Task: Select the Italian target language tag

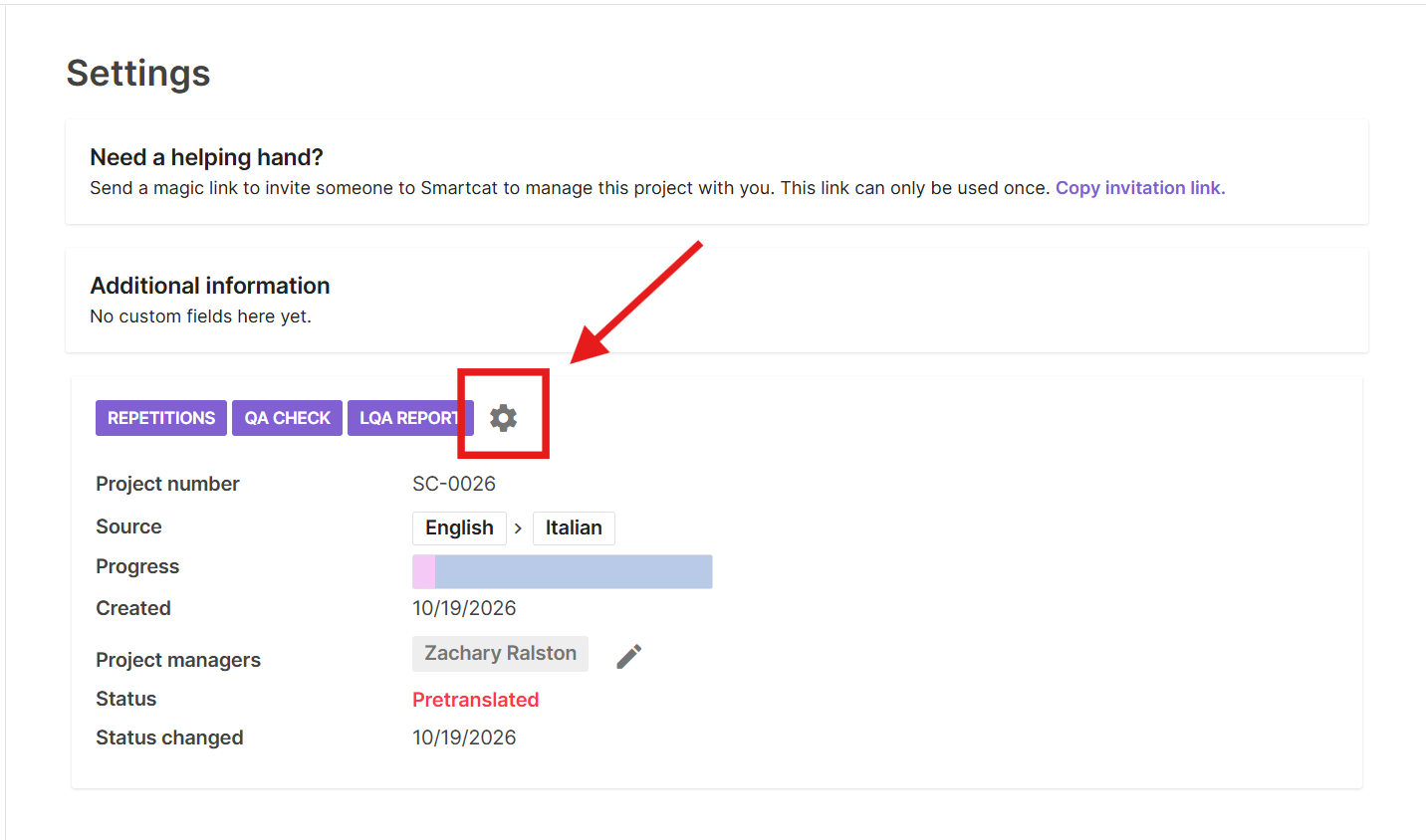Action: (x=574, y=527)
